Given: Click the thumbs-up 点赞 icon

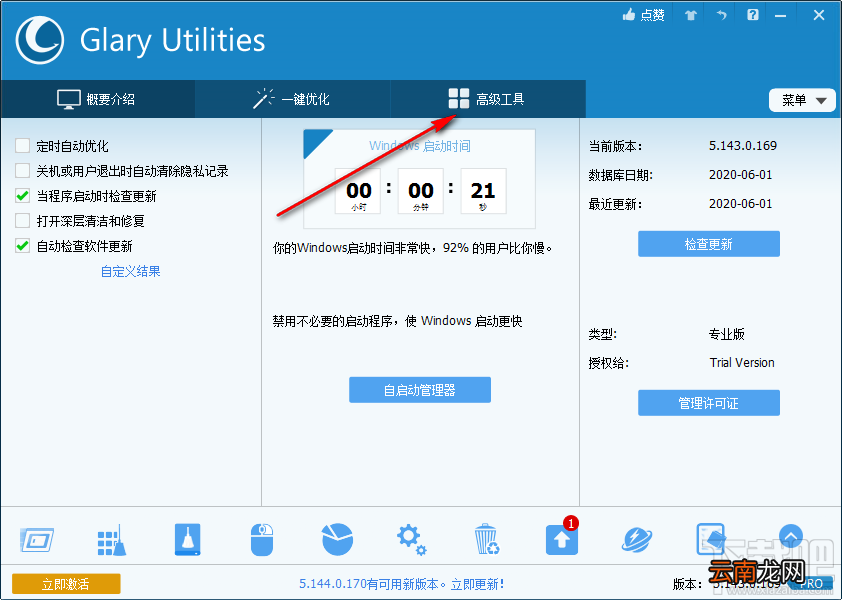Looking at the screenshot, I should pyautogui.click(x=643, y=15).
